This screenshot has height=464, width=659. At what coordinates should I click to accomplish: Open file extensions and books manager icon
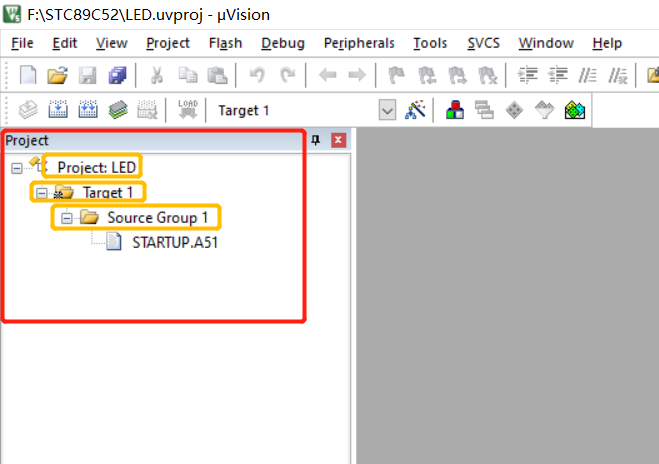coord(455,110)
